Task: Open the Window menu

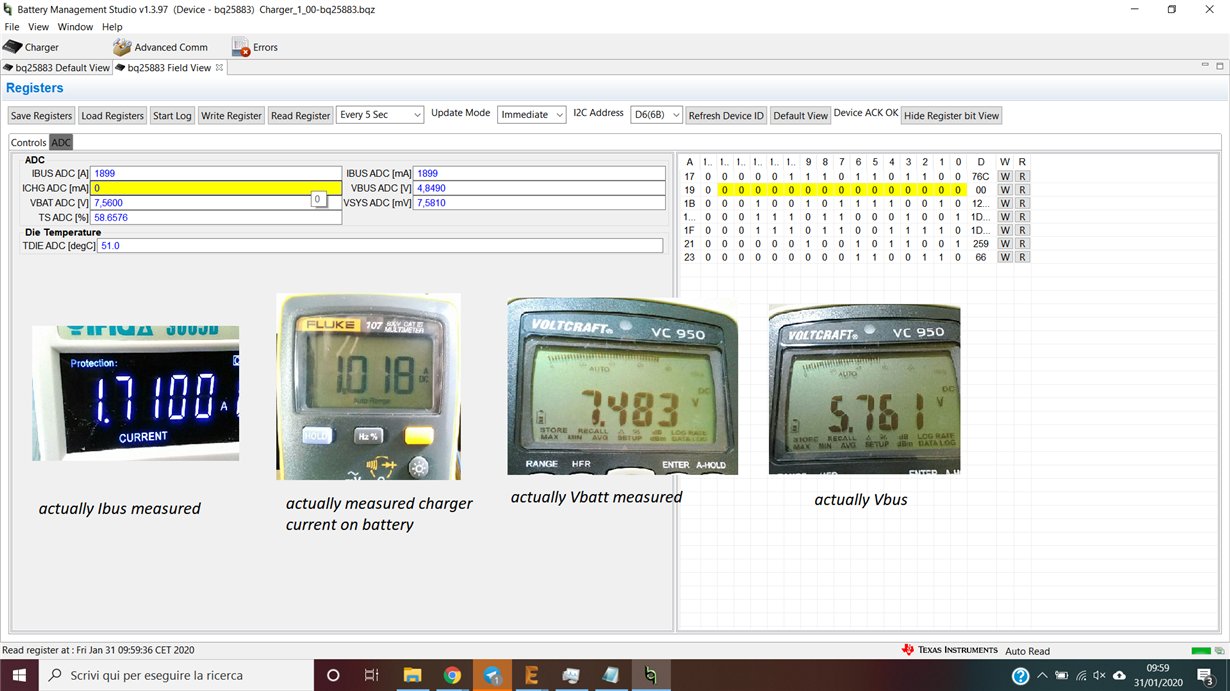Action: pos(75,27)
